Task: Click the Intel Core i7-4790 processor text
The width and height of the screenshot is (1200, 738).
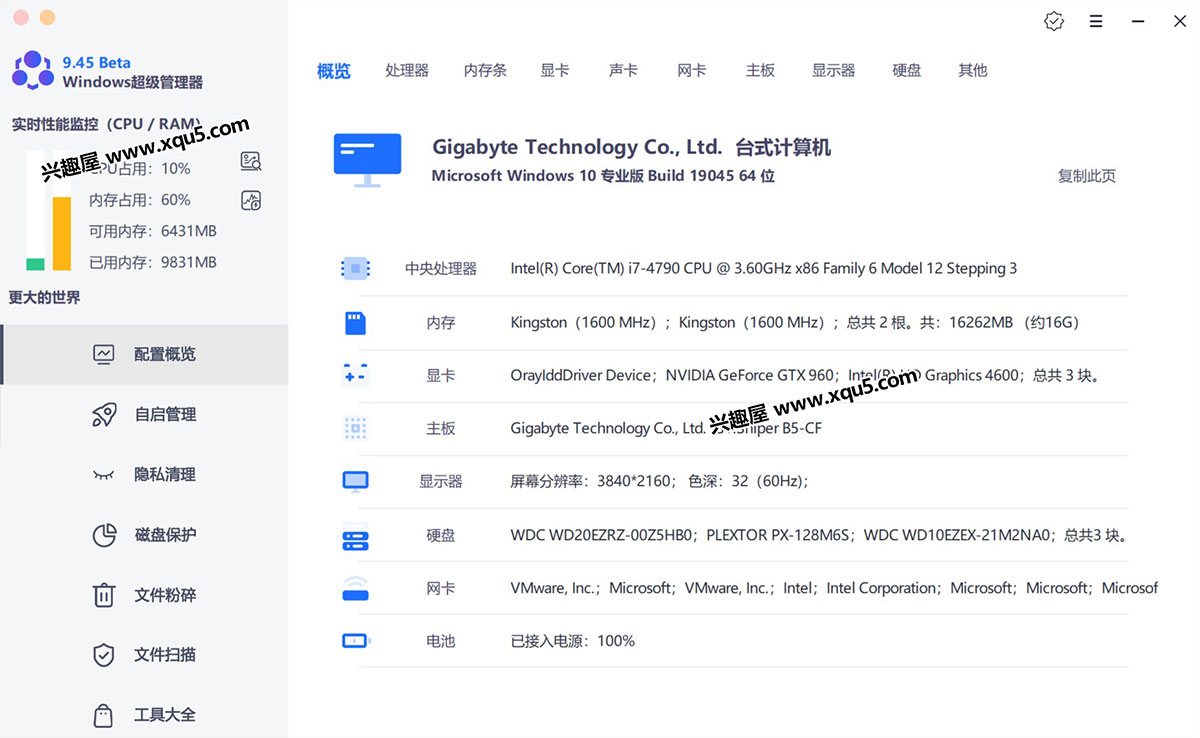Action: (x=764, y=268)
